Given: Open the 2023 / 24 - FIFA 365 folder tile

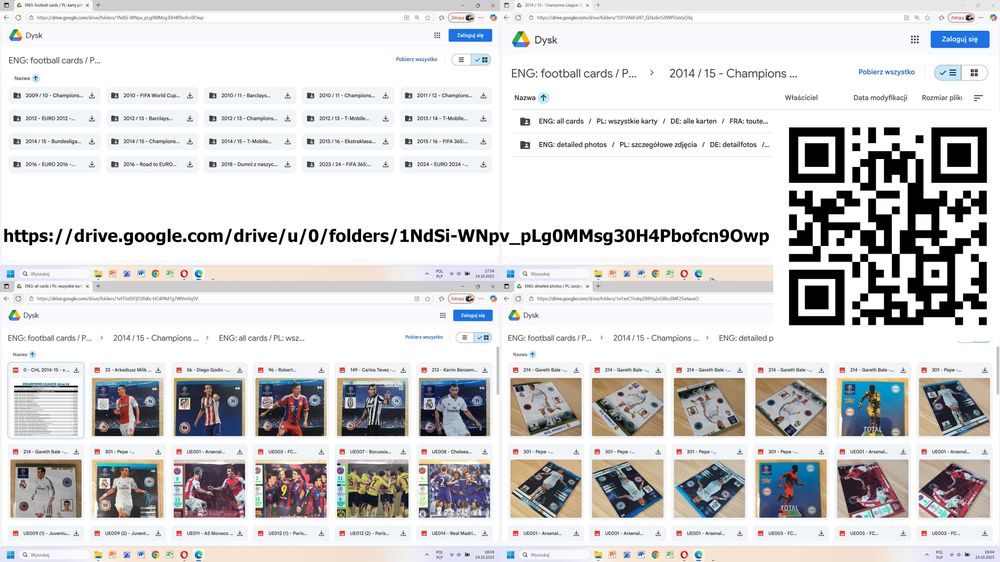Looking at the screenshot, I should [x=348, y=165].
